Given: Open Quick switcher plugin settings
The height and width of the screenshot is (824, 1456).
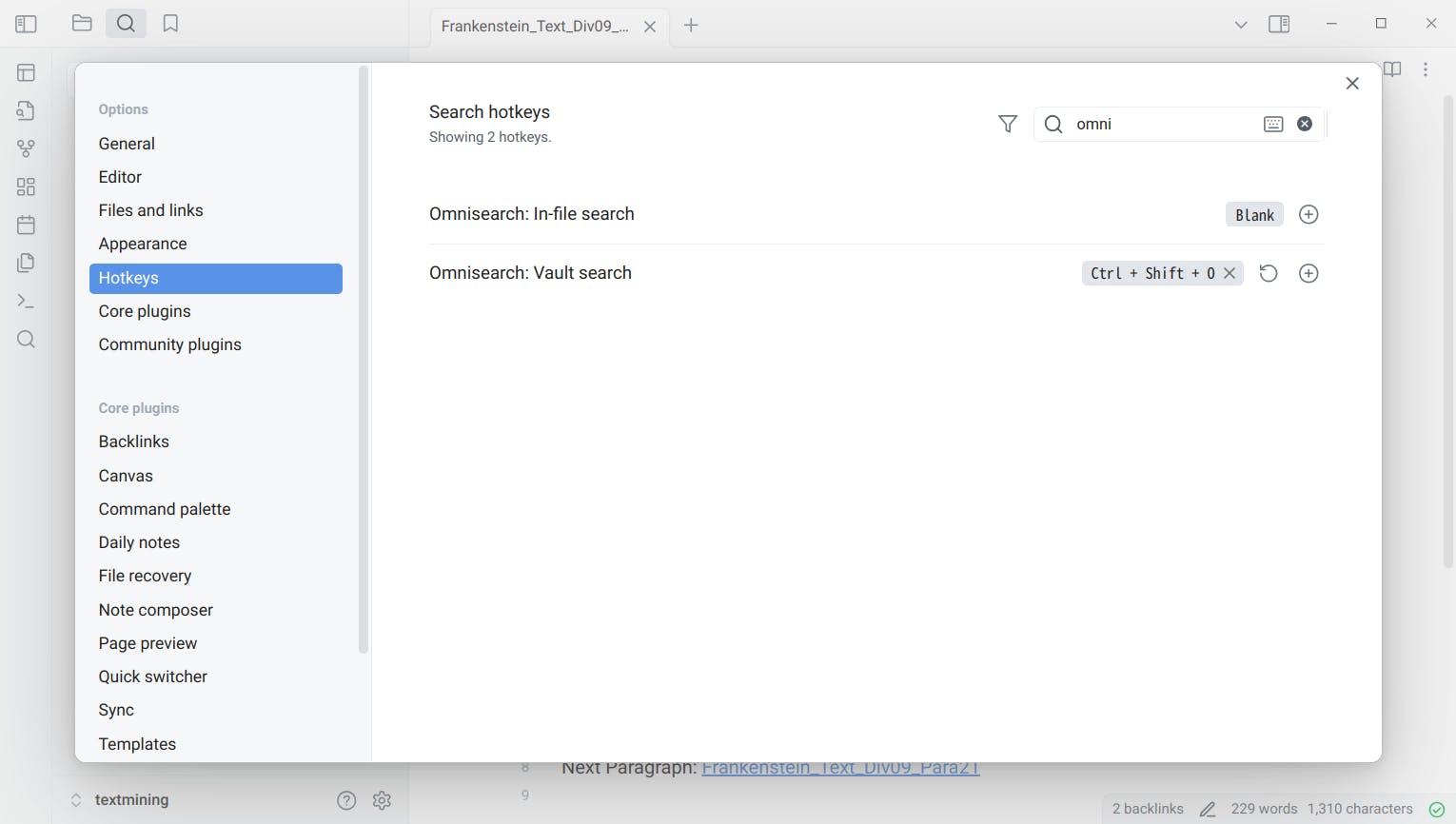Looking at the screenshot, I should point(216,677).
